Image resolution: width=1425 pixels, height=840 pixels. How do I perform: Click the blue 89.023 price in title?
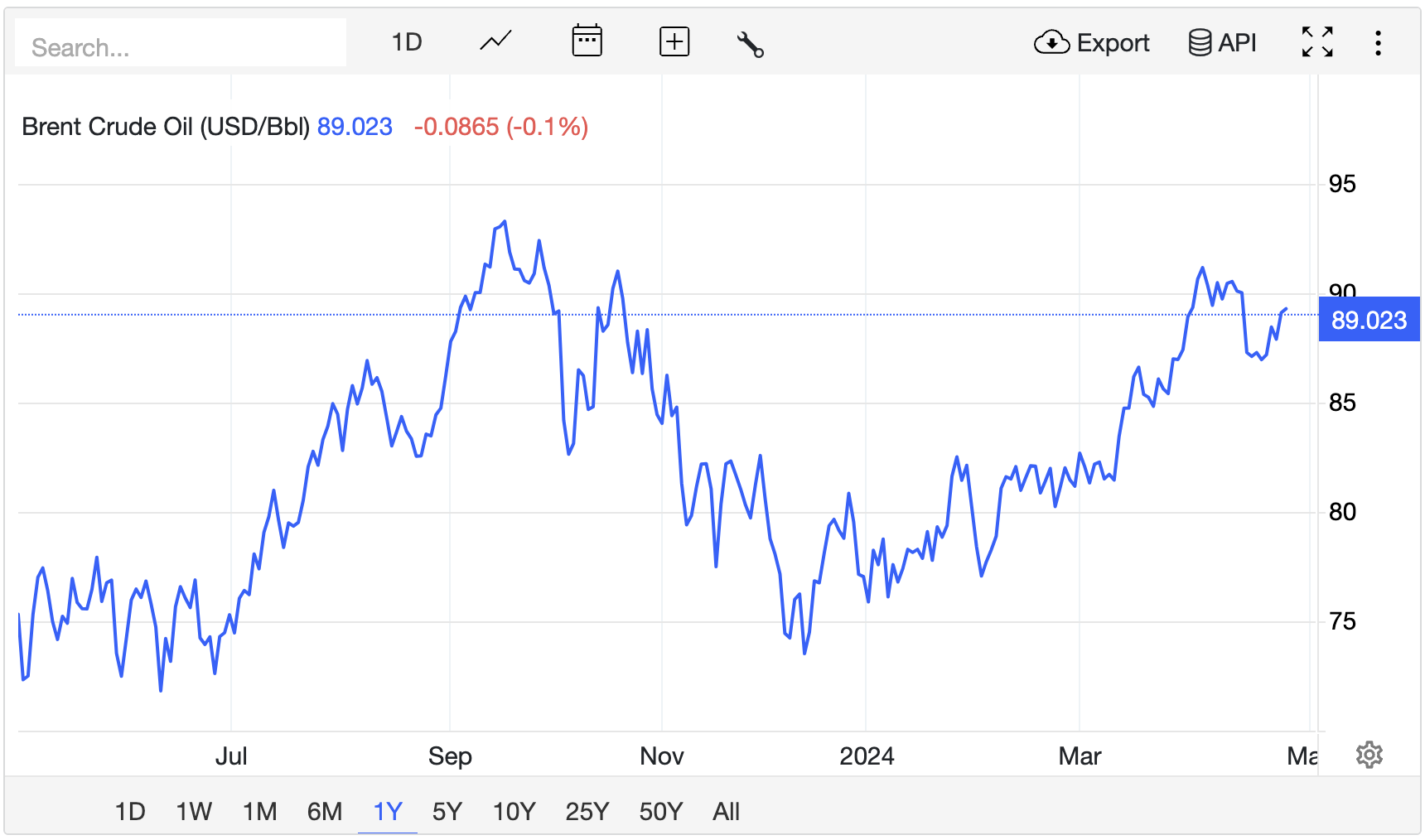(355, 127)
